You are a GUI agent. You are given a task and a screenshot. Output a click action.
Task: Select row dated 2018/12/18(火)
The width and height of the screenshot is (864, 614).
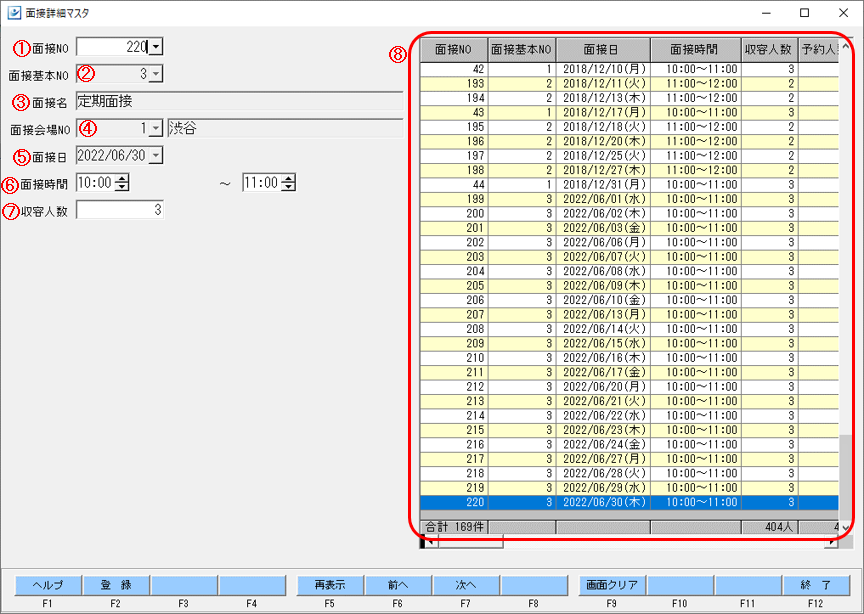pyautogui.click(x=629, y=126)
